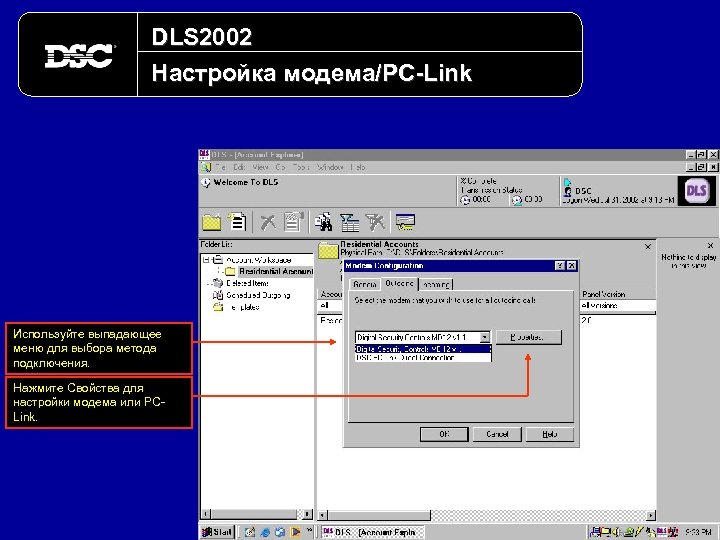The height and width of the screenshot is (540, 720).
Task: Click the All Versions filter field
Action: tap(618, 306)
